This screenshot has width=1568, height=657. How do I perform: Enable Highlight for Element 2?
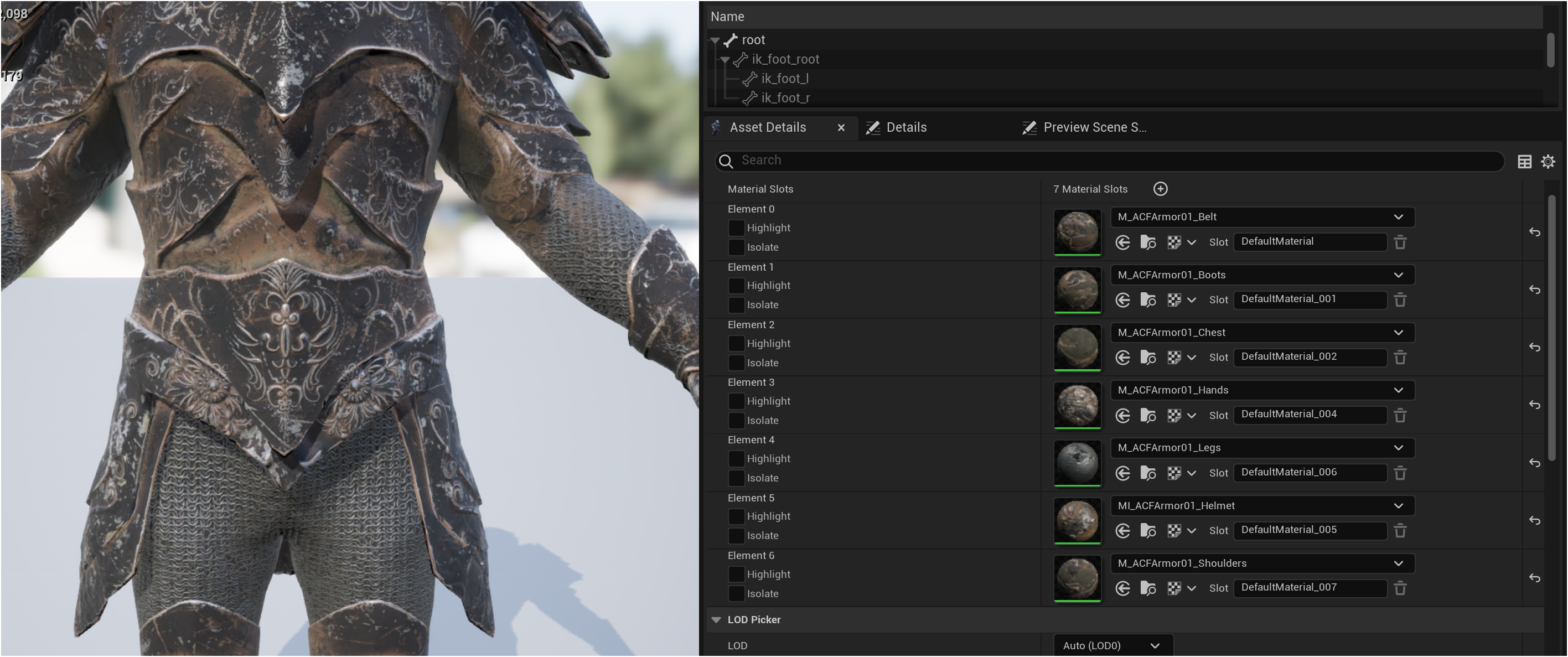736,343
